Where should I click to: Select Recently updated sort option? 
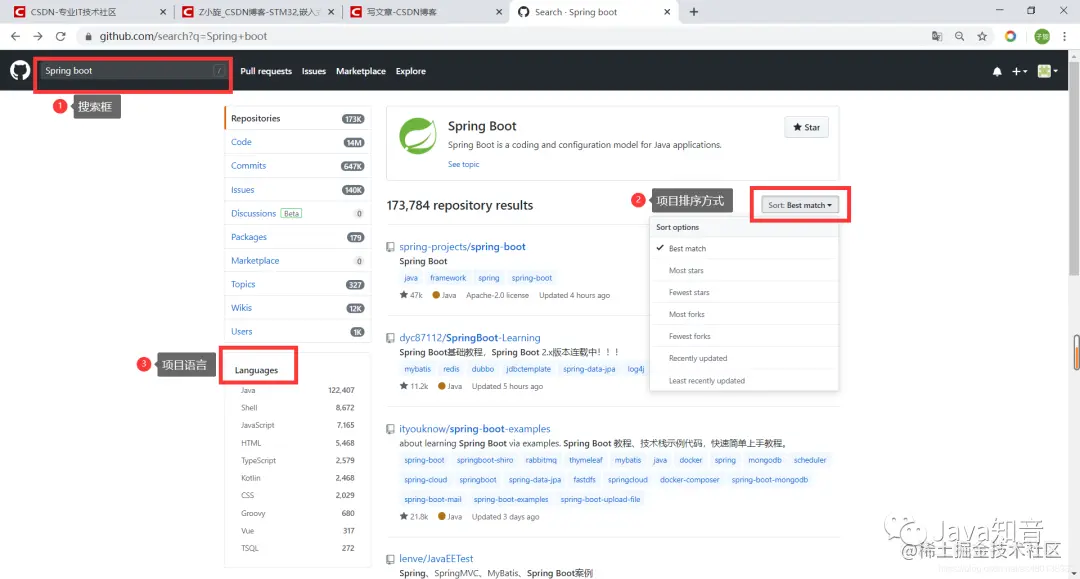point(744,359)
